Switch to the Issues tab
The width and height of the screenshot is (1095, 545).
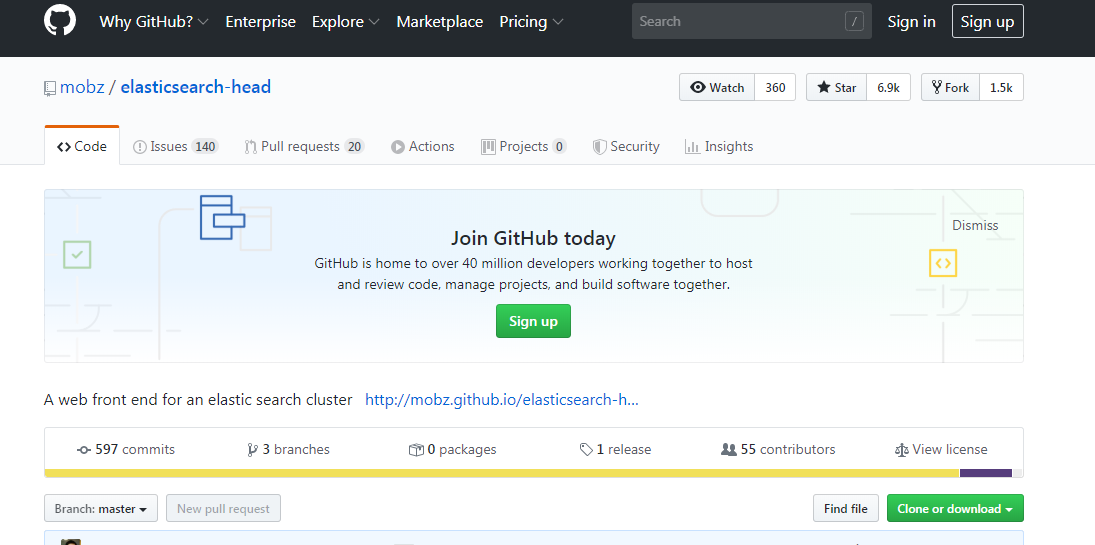point(175,146)
